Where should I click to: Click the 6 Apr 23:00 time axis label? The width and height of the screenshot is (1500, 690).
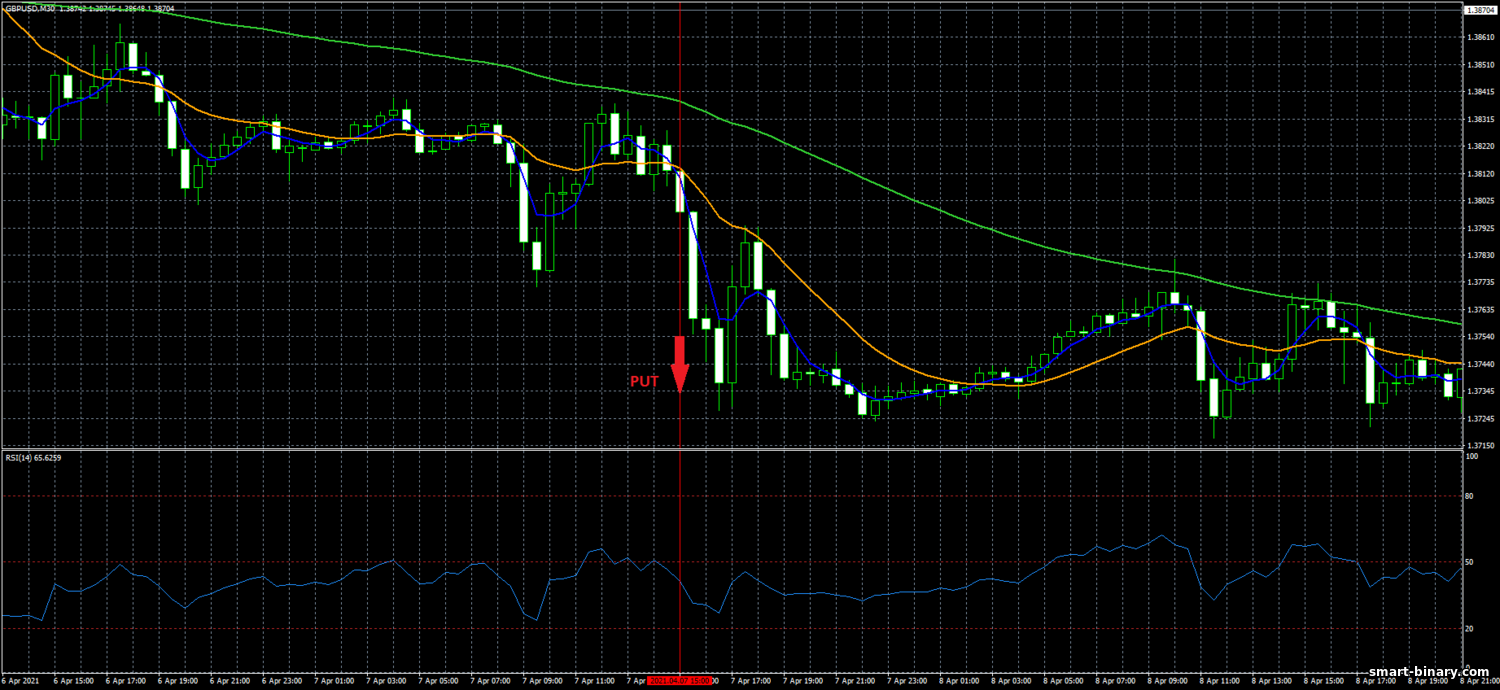pos(283,680)
